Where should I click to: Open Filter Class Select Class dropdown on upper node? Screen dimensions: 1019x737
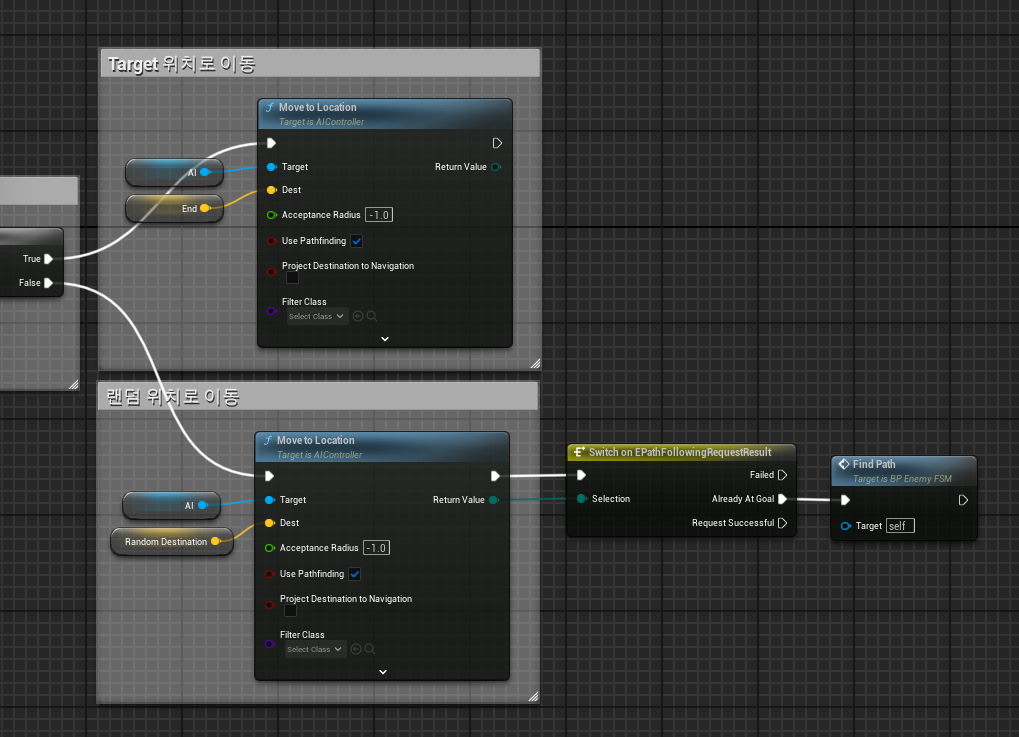tap(316, 317)
